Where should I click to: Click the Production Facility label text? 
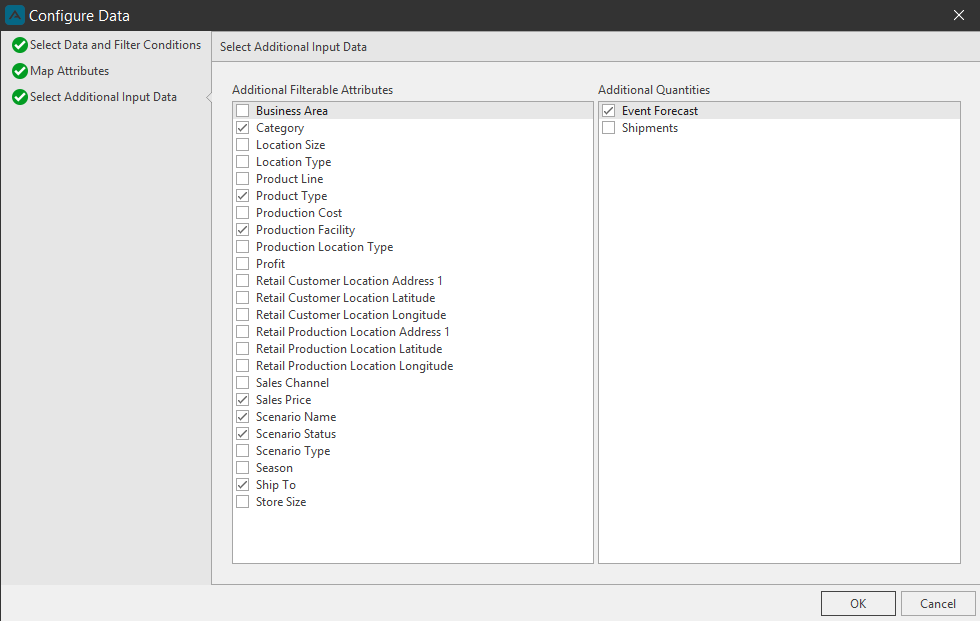tap(305, 230)
